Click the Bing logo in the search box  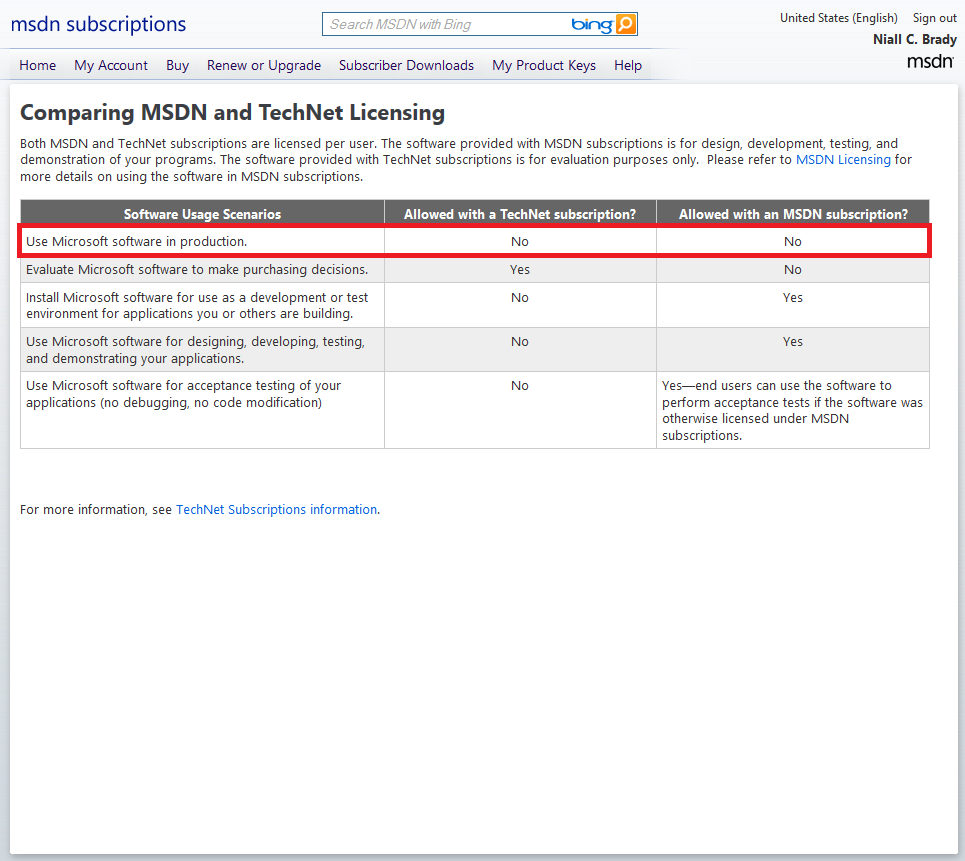coord(591,25)
